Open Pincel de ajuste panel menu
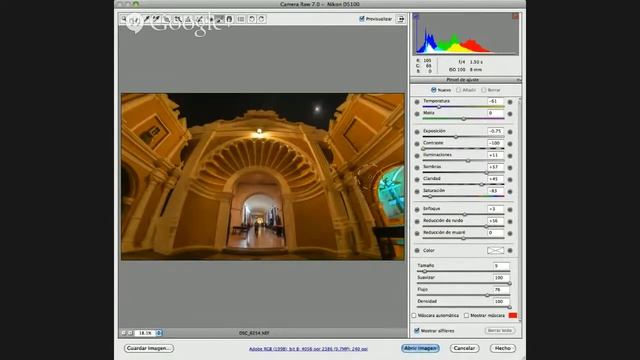 coord(518,80)
